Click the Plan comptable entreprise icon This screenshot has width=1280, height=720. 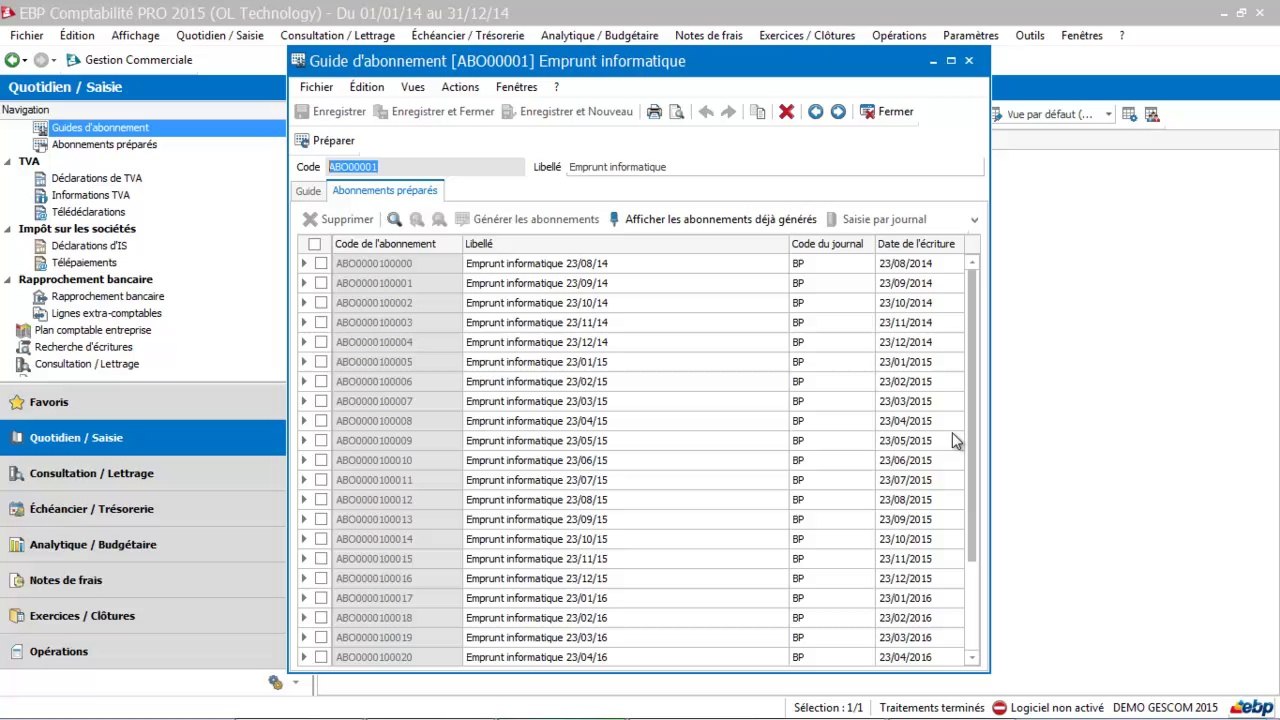(24, 331)
